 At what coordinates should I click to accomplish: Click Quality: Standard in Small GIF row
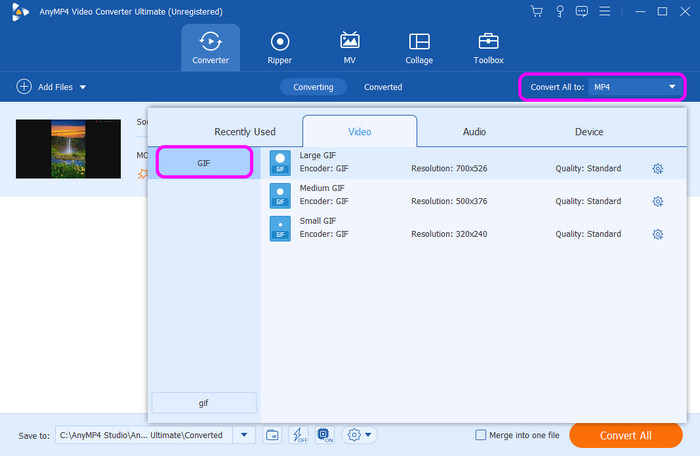click(588, 234)
